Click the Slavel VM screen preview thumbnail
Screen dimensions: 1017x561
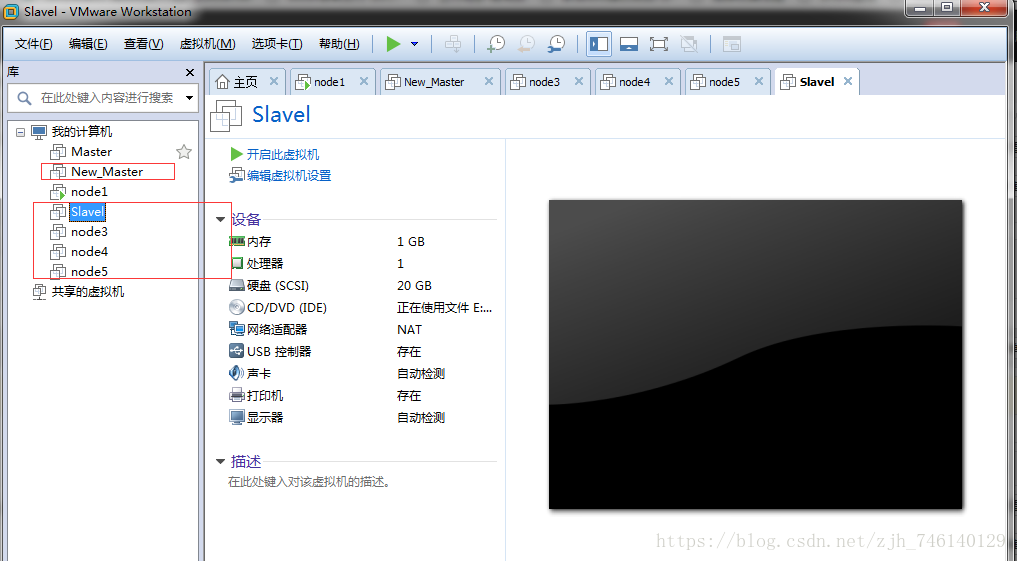[756, 354]
